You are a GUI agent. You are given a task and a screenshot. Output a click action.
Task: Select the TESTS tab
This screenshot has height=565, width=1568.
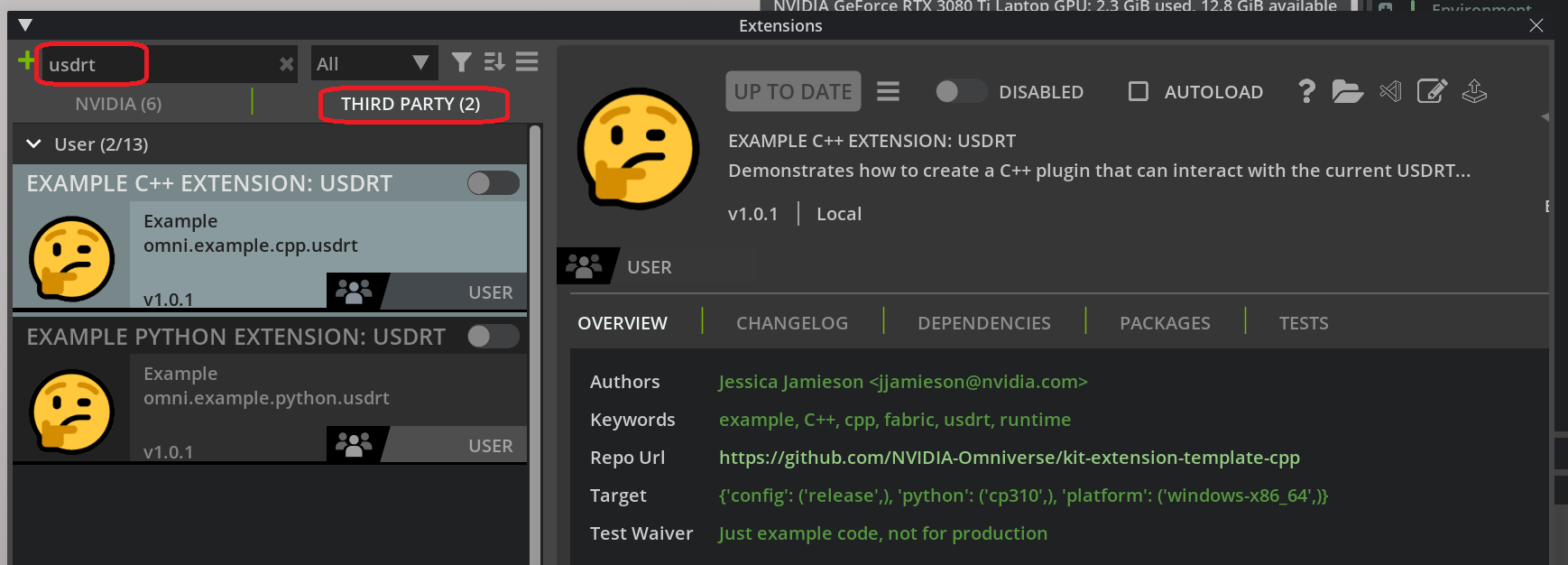coord(1304,323)
